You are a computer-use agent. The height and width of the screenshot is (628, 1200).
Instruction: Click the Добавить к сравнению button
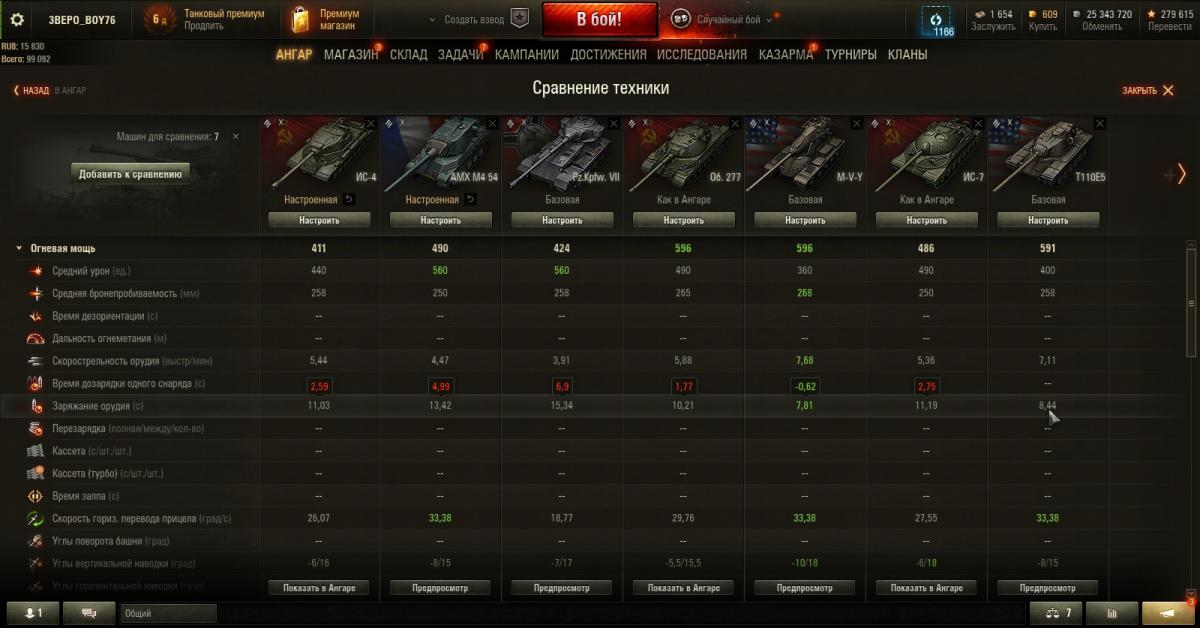pos(130,174)
